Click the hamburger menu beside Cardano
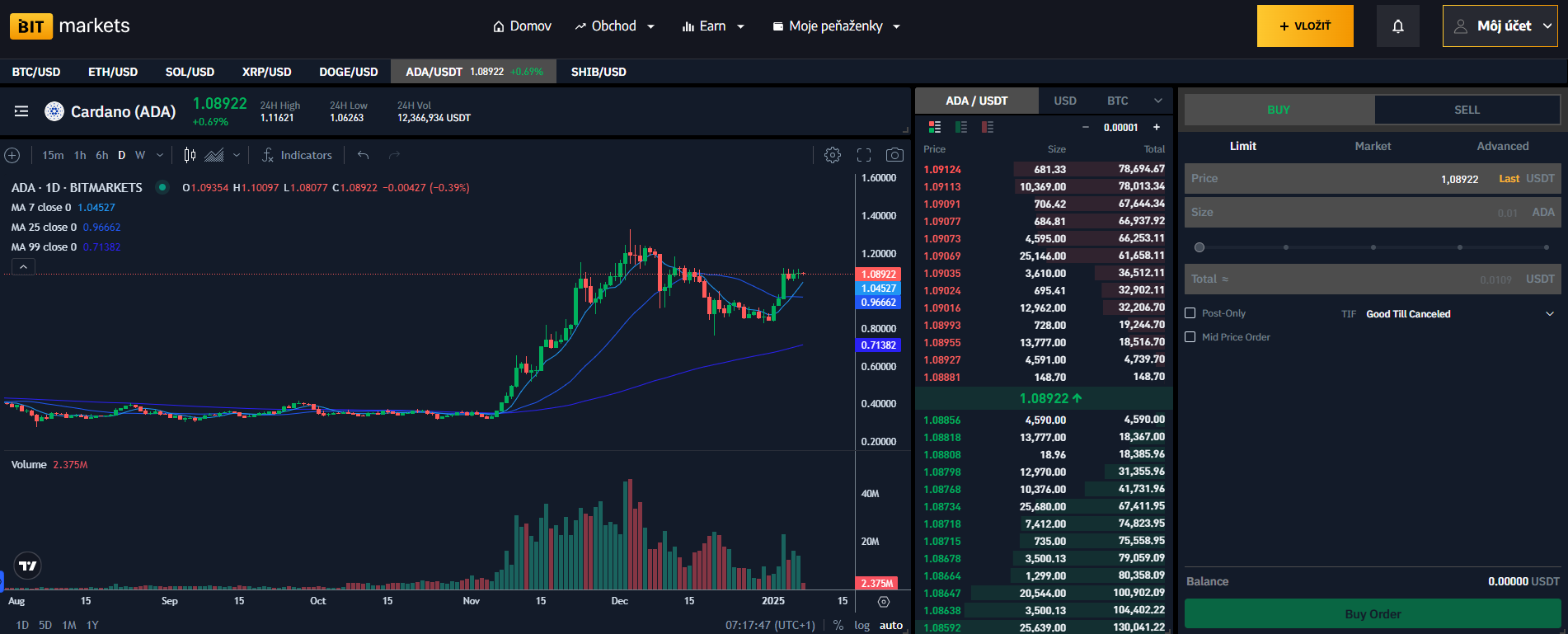1568x634 pixels. 21,111
